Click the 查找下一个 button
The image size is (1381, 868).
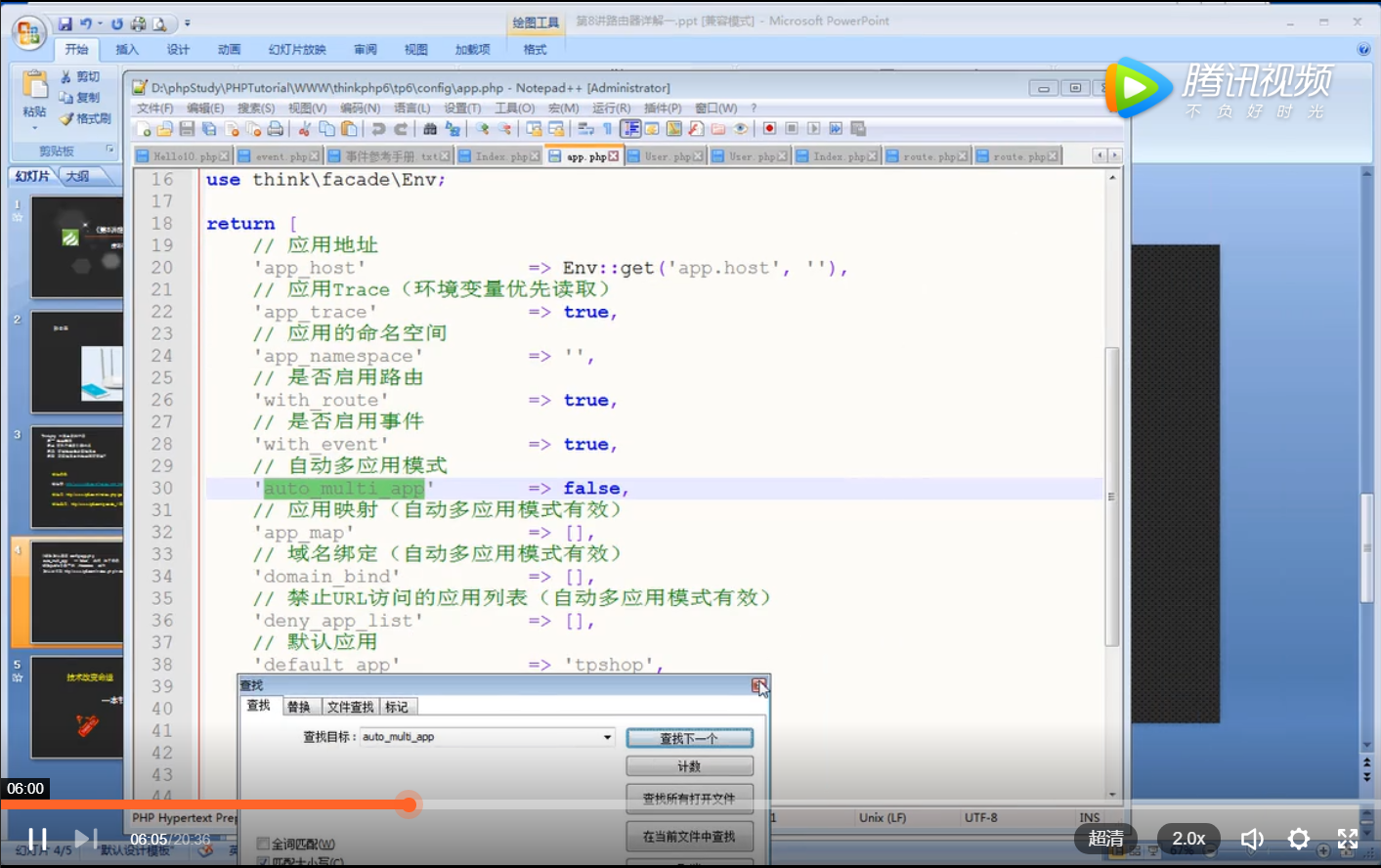click(689, 738)
